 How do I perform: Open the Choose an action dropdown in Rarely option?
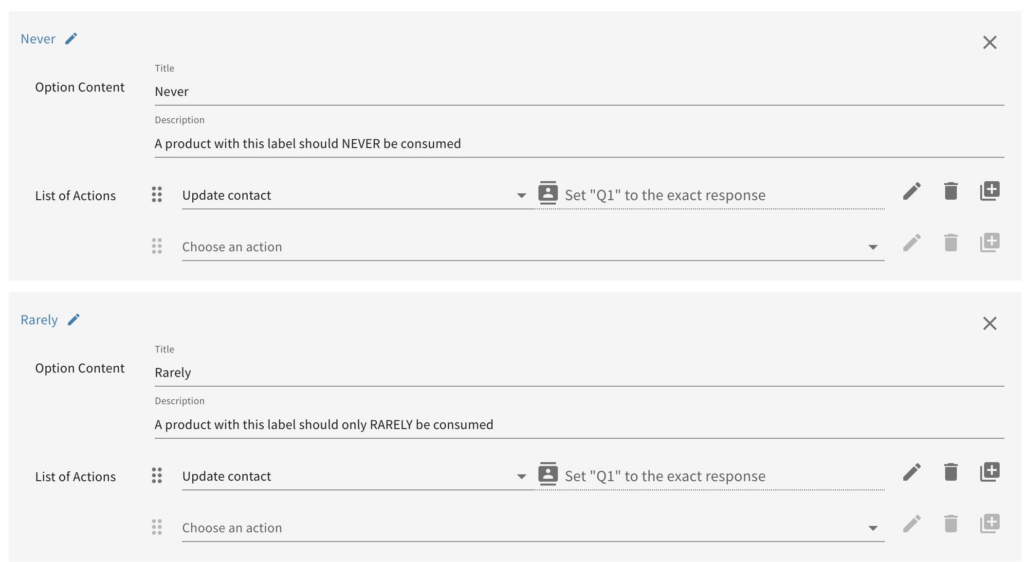(873, 528)
